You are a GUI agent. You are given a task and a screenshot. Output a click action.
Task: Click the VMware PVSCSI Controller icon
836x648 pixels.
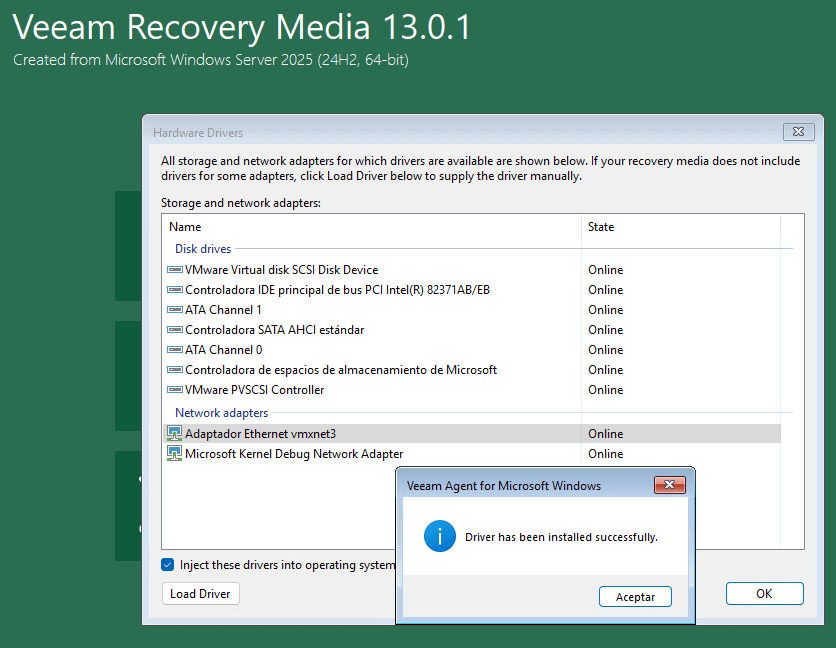tap(174, 390)
